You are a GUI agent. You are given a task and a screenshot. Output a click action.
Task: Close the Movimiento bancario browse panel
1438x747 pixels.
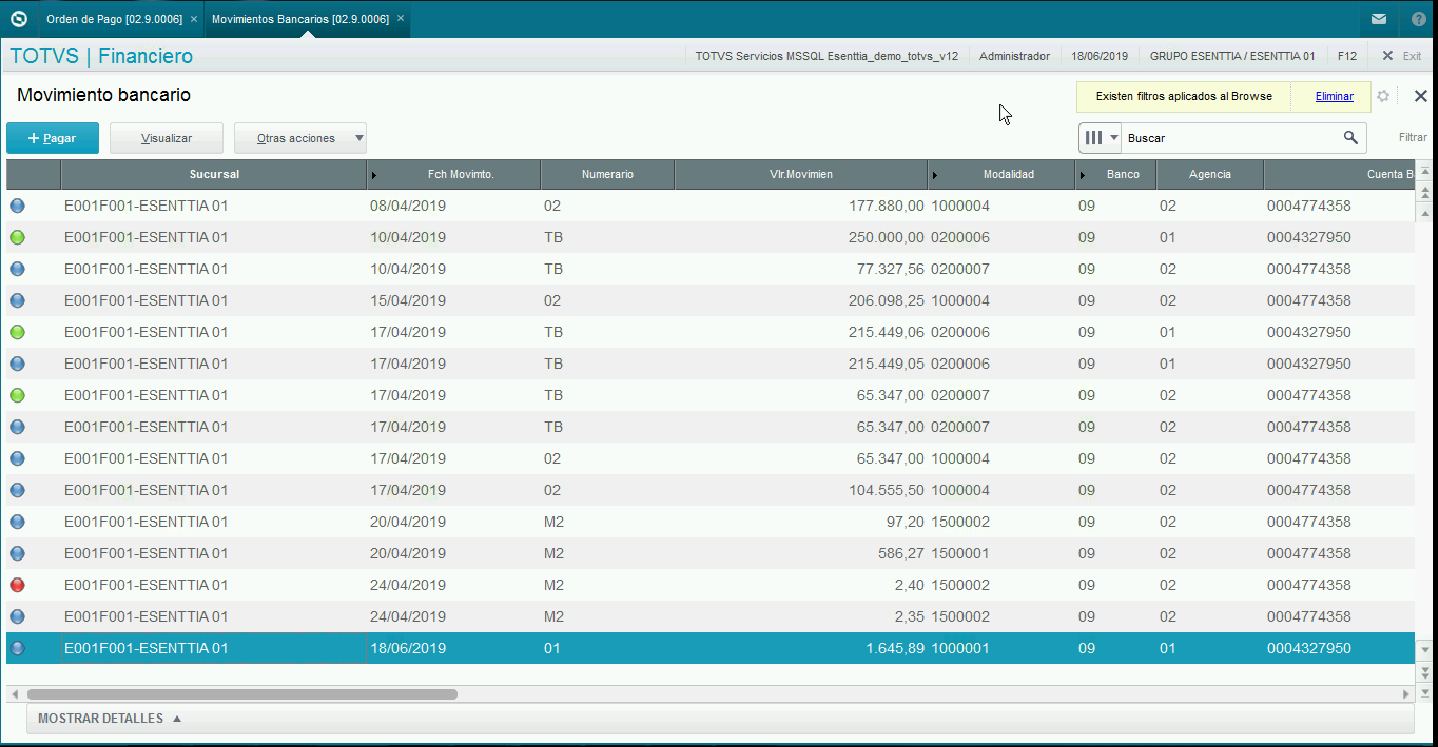tap(1420, 96)
